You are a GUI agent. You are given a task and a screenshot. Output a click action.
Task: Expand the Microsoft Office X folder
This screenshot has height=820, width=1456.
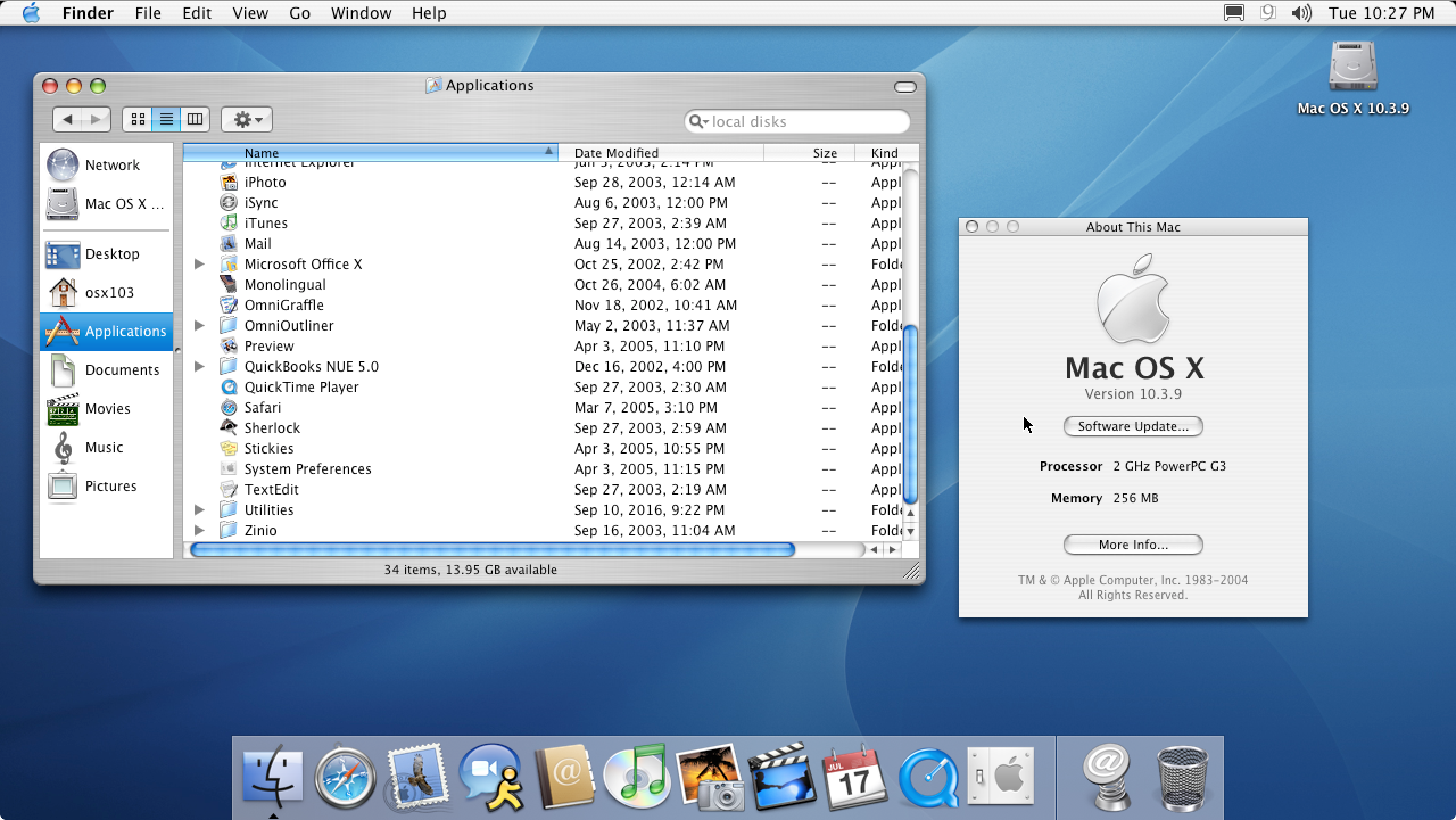click(x=197, y=264)
